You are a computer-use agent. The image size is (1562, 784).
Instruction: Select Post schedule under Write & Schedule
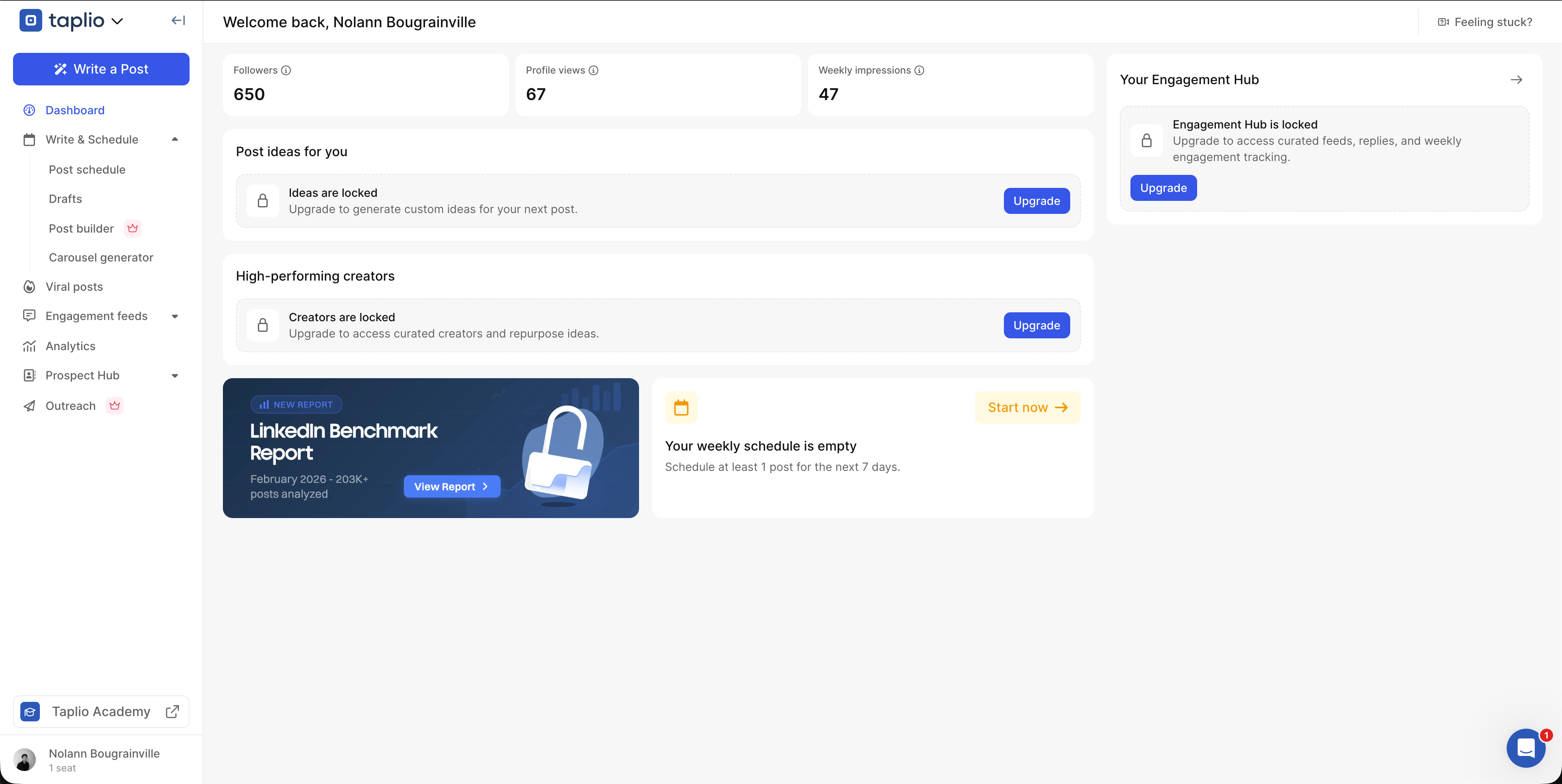pyautogui.click(x=87, y=169)
